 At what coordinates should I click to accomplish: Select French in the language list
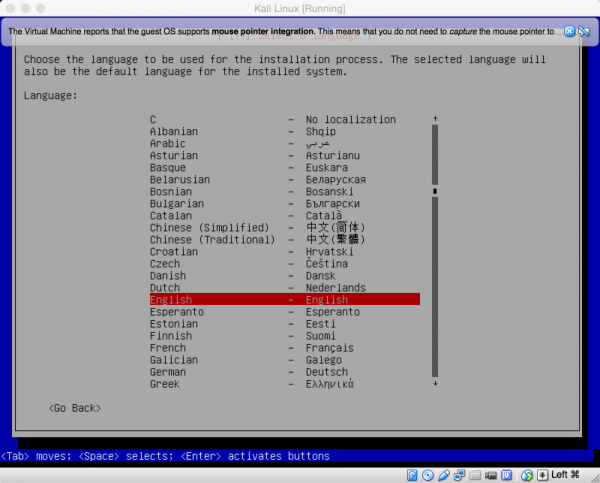pyautogui.click(x=285, y=348)
